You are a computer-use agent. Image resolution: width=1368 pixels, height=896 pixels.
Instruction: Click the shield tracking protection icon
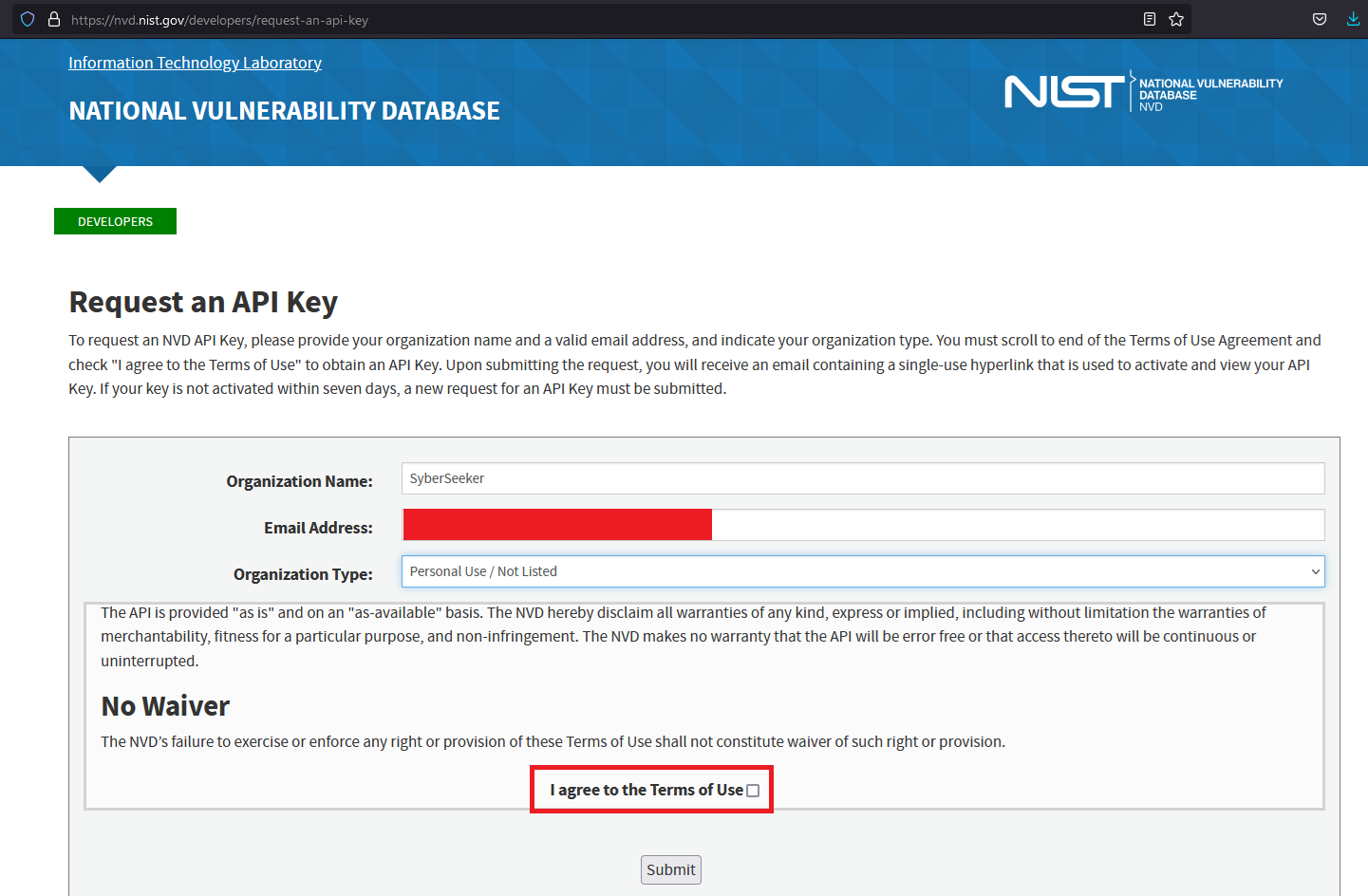tap(28, 19)
